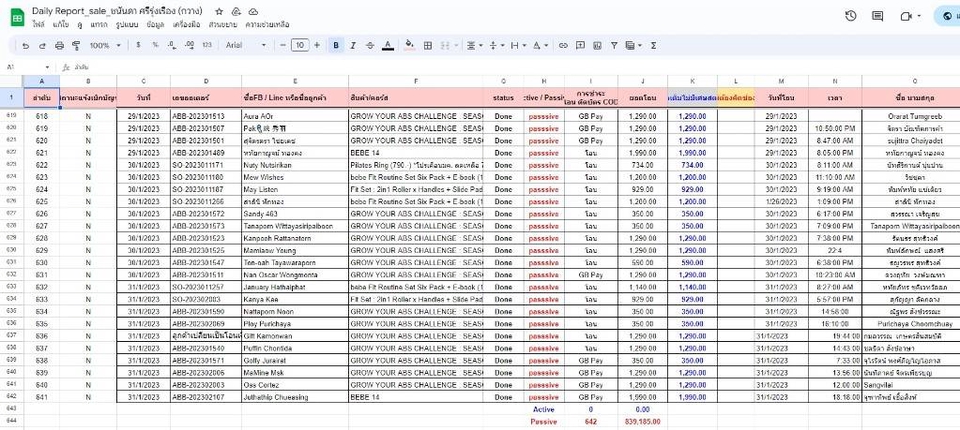Select column F header
960x430 pixels.
click(416, 81)
